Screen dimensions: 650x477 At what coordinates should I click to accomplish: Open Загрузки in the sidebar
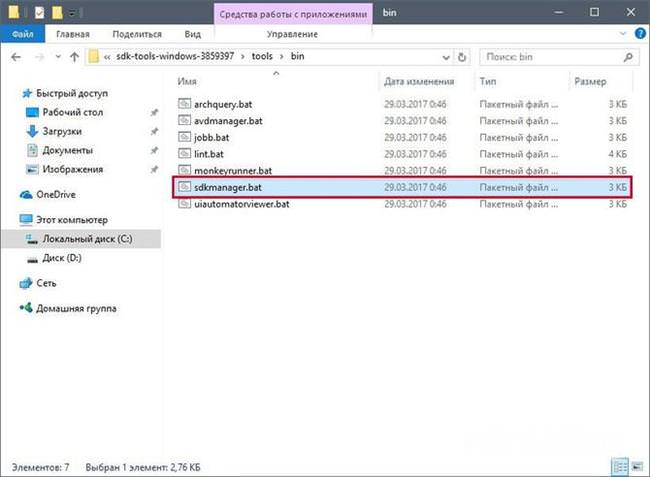(62, 131)
